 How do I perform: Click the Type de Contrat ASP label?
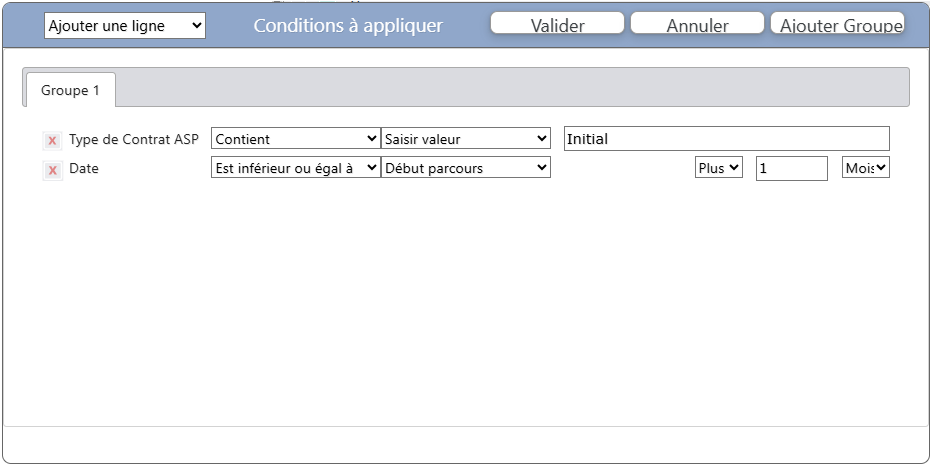134,139
